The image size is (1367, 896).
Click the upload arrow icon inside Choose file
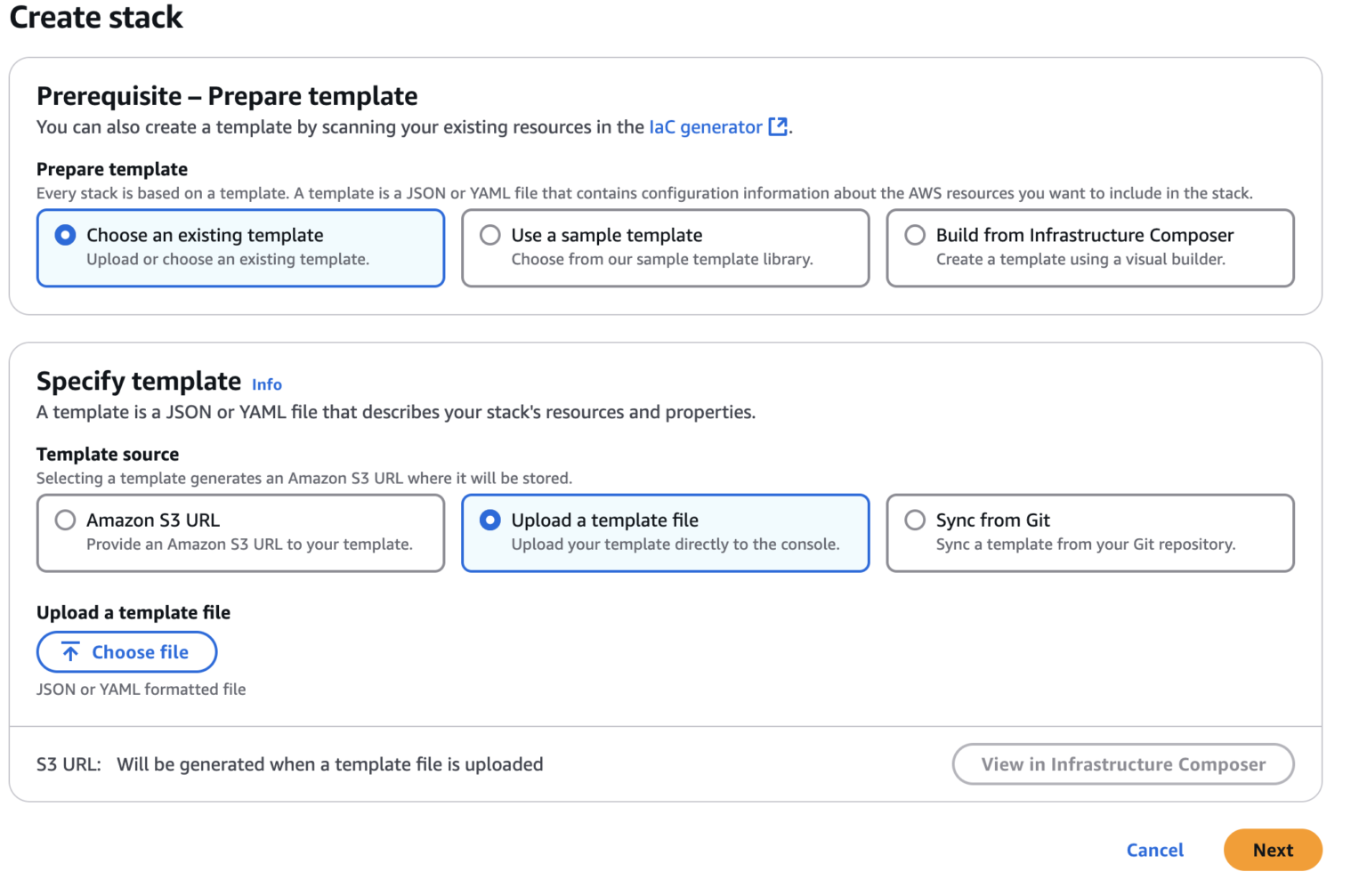click(x=69, y=651)
